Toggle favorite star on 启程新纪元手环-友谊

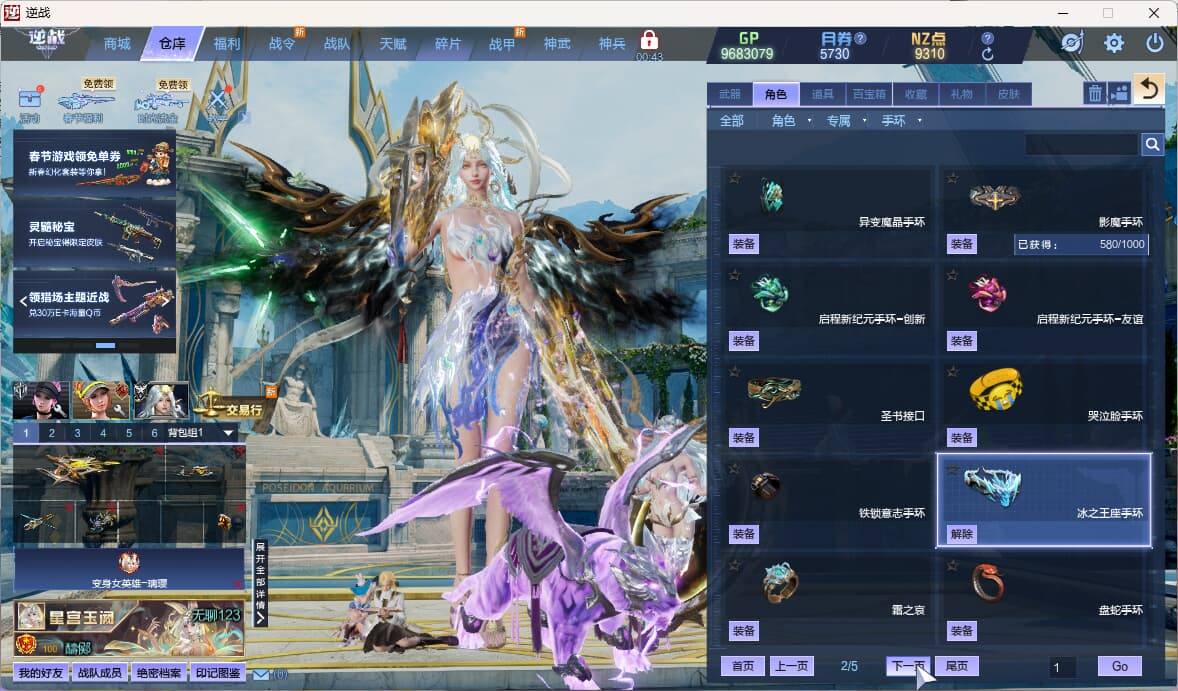[x=953, y=275]
